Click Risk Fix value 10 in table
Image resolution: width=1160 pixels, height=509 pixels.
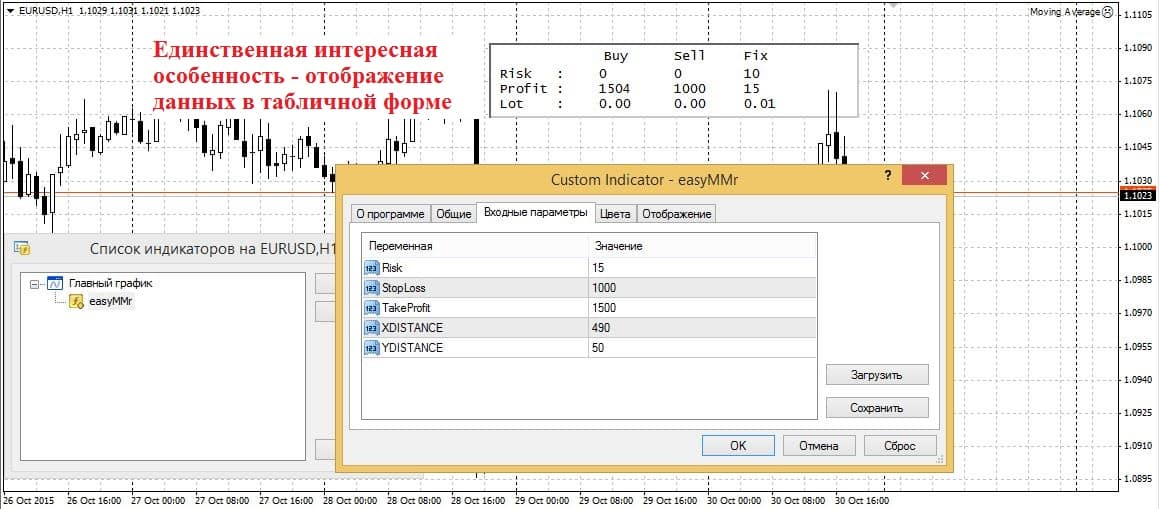752,74
